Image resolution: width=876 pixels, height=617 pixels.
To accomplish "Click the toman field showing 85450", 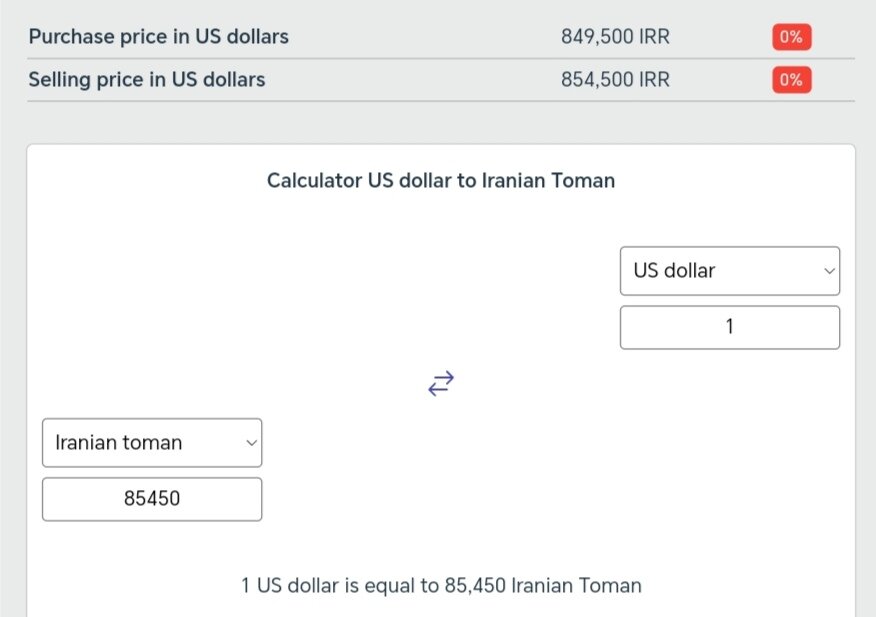I will (151, 498).
